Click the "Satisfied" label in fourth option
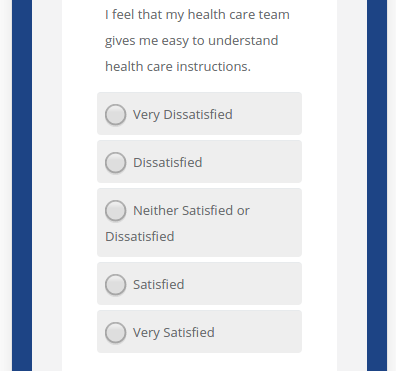Viewport: 396px width, 371px height. coord(159,284)
